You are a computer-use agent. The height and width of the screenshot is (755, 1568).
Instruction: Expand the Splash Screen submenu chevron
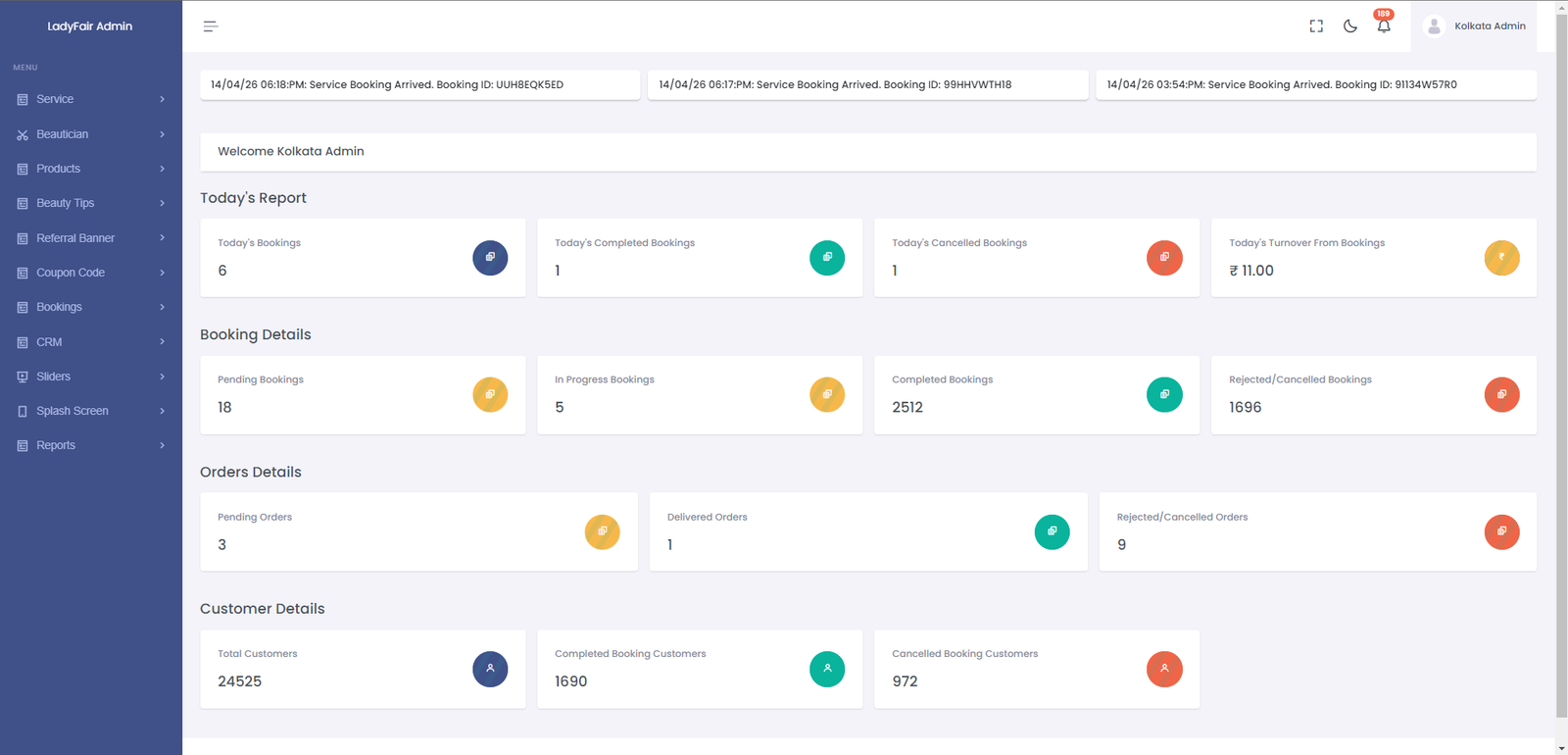163,411
